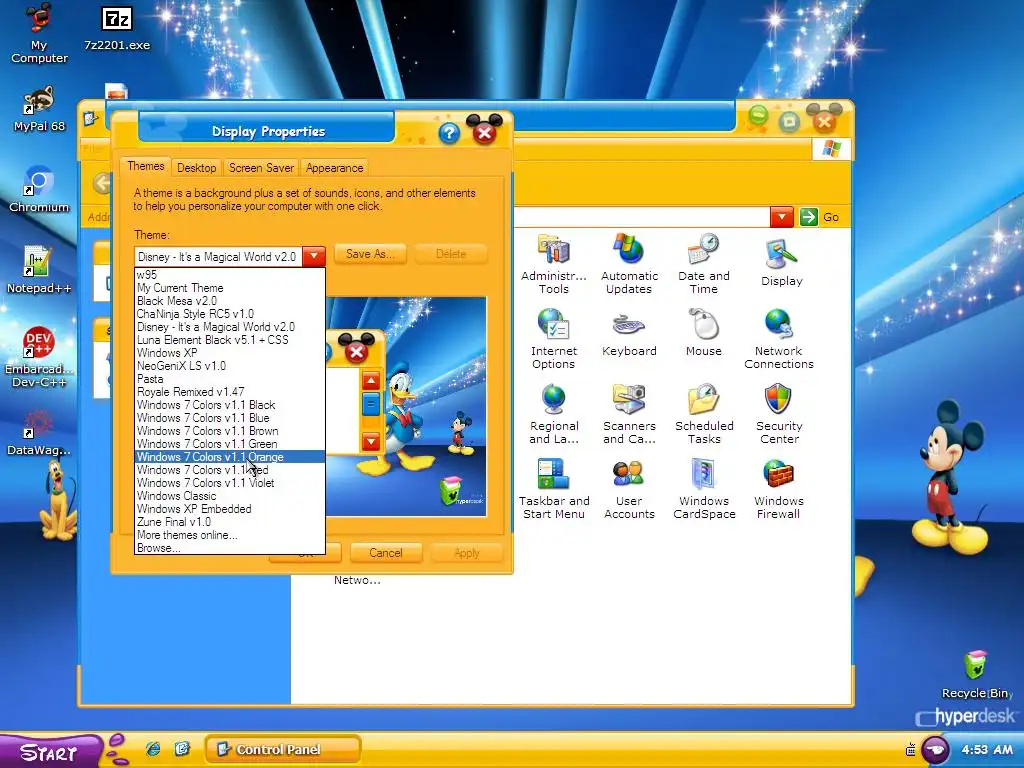This screenshot has width=1024, height=768.
Task: Click Control Panel back arrow button
Action: (x=101, y=184)
